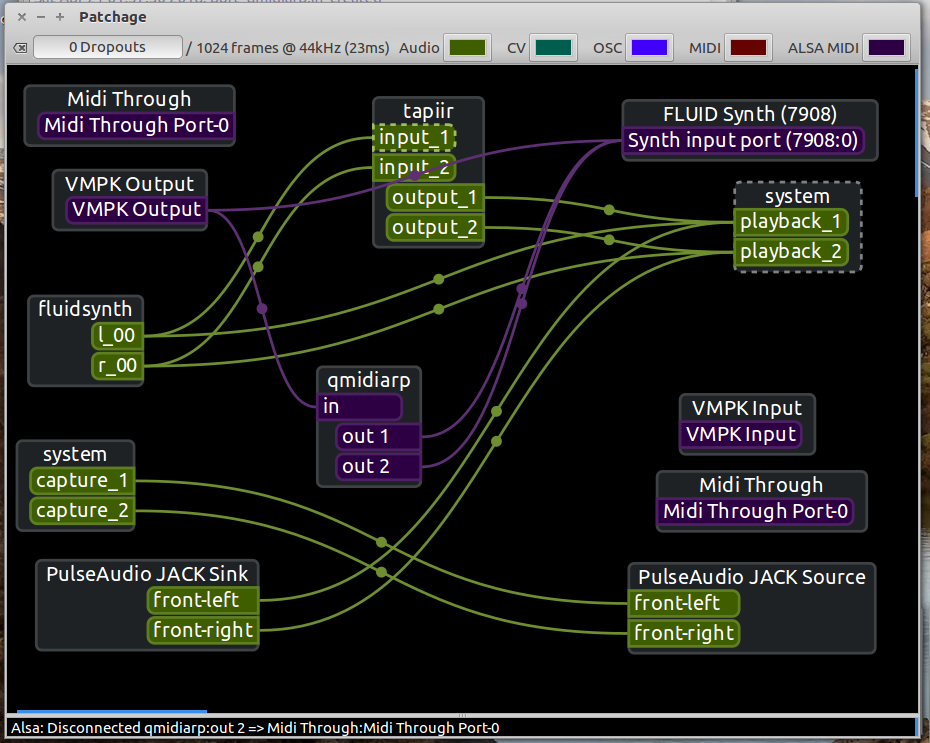Open the MIDI port color swatch
930x743 pixels.
pos(748,48)
